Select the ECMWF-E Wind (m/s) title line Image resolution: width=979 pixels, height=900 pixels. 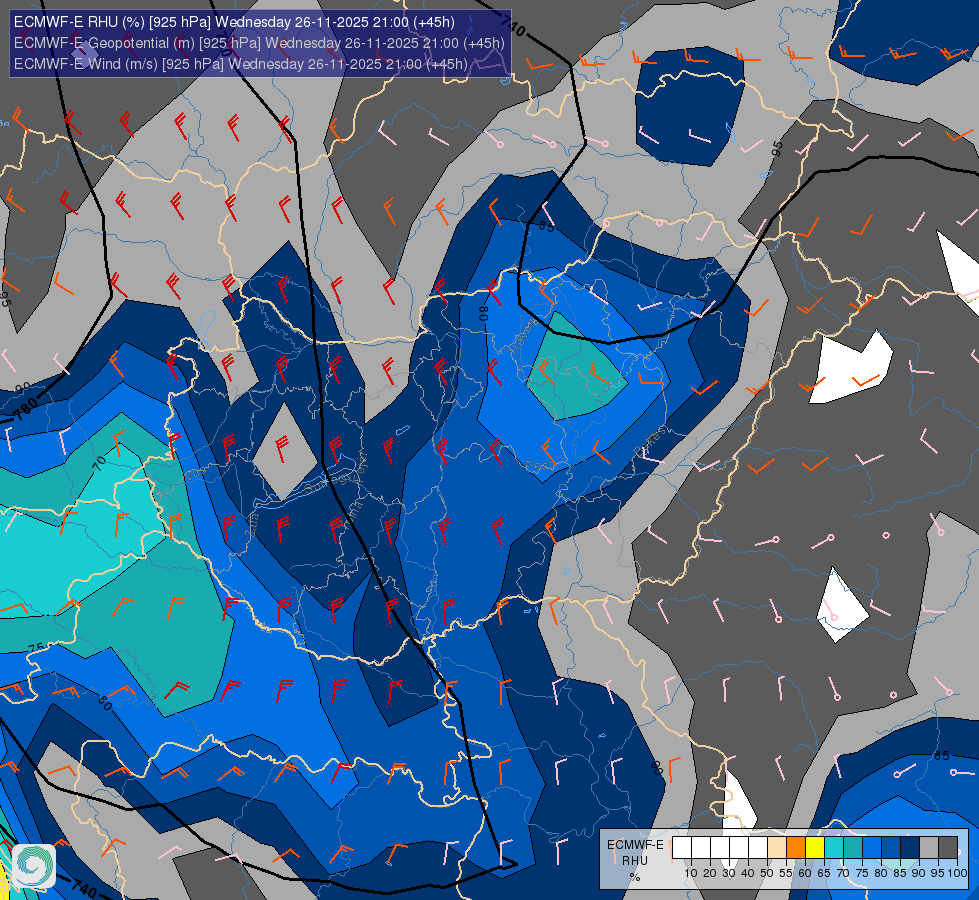click(240, 64)
